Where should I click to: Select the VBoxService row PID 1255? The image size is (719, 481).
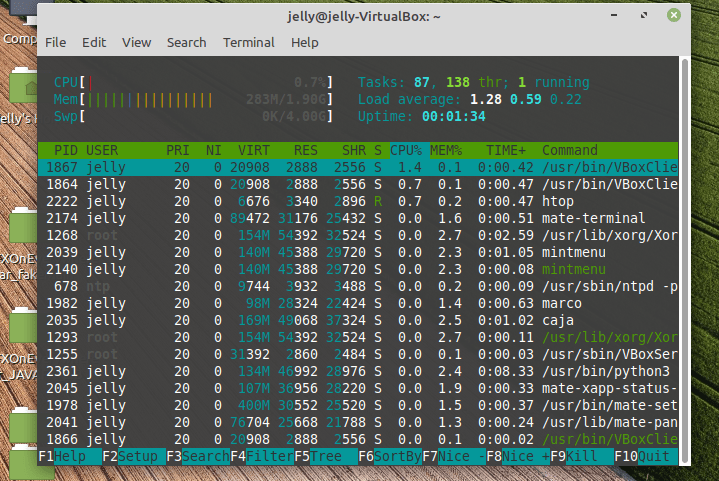coord(358,354)
